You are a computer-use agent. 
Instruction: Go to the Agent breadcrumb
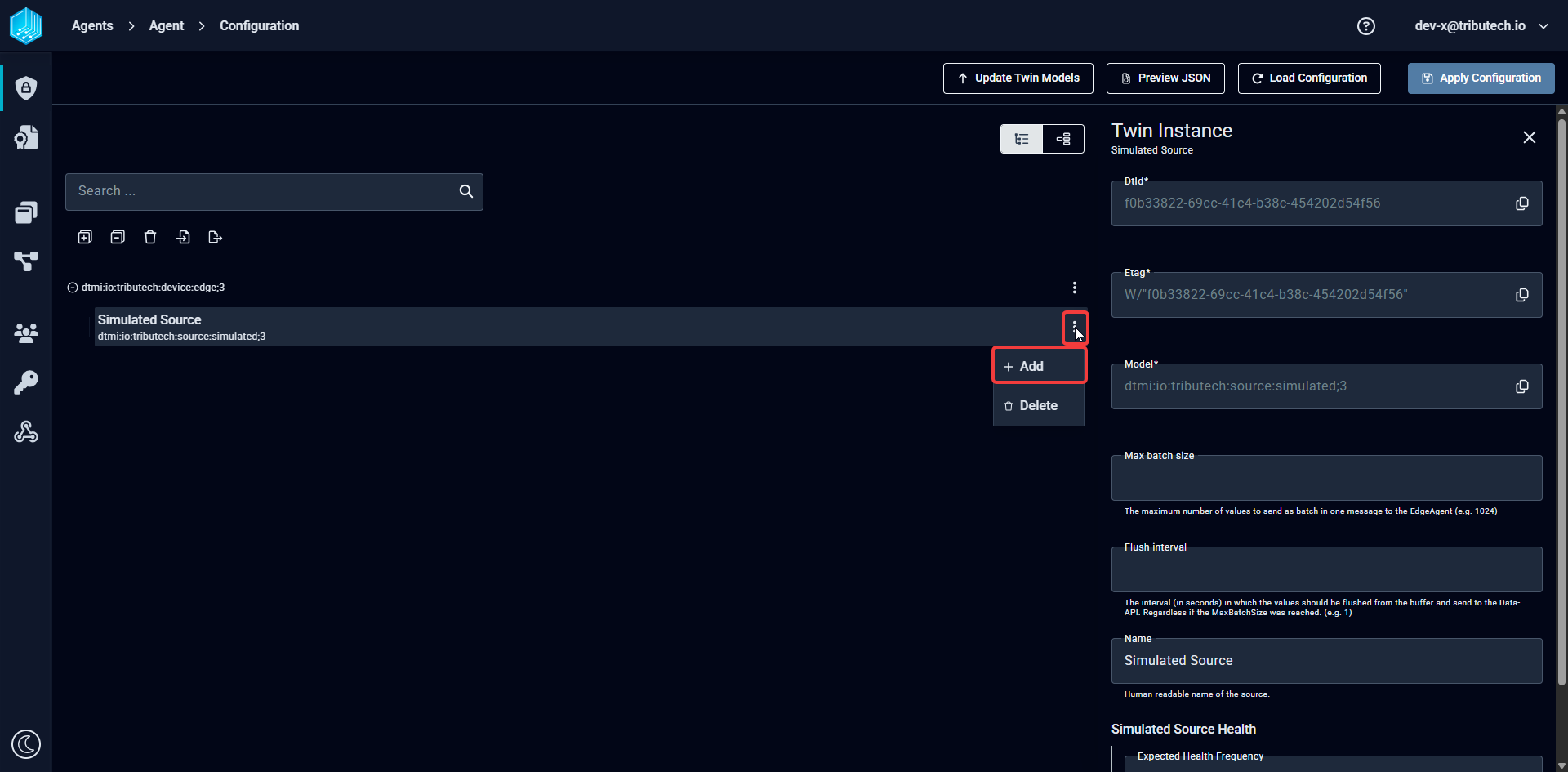click(x=167, y=26)
